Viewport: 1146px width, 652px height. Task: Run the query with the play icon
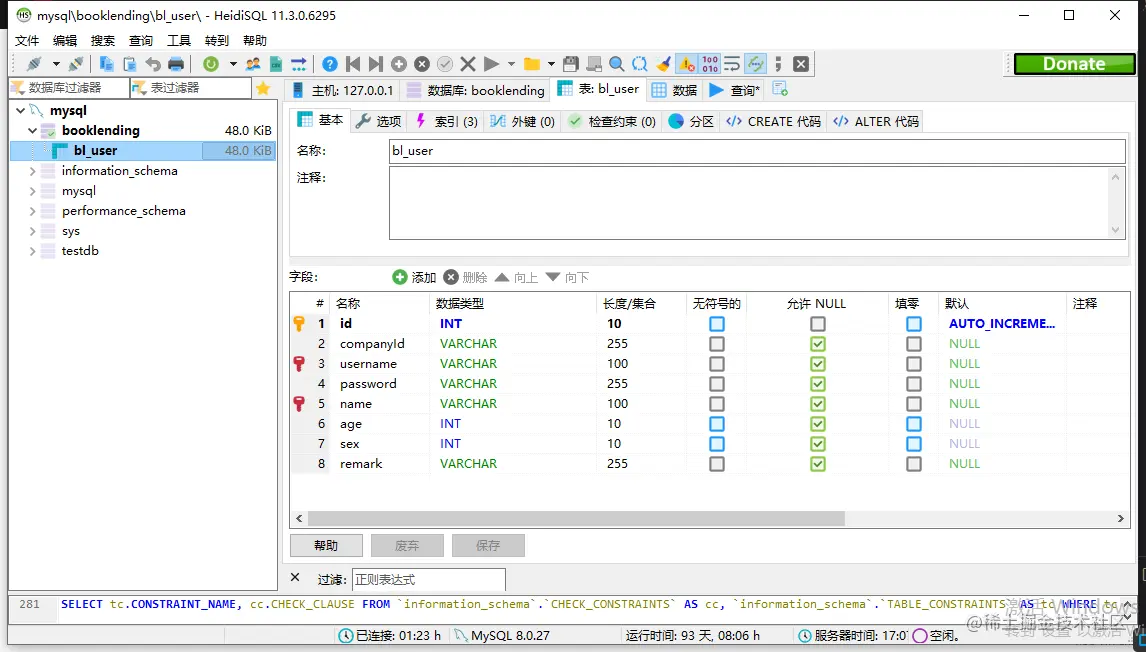click(492, 64)
